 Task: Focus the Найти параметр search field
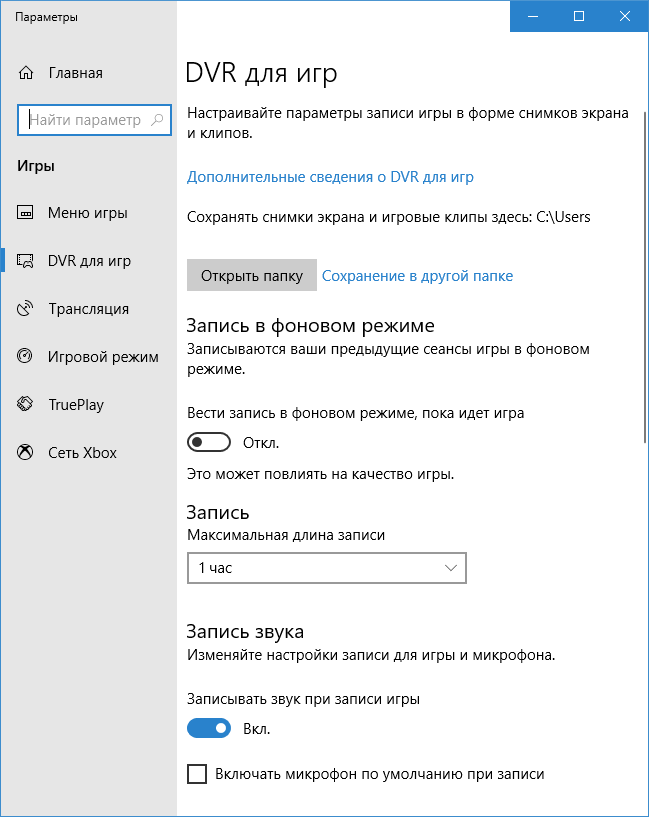coord(94,120)
